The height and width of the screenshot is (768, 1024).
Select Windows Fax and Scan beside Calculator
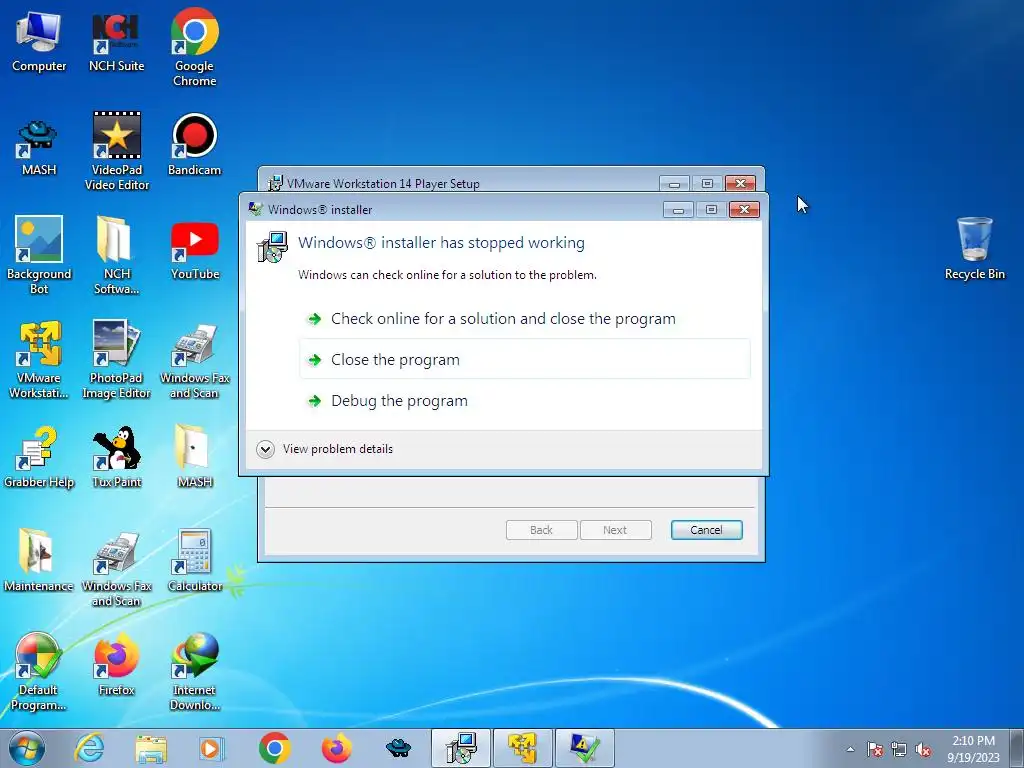[116, 569]
